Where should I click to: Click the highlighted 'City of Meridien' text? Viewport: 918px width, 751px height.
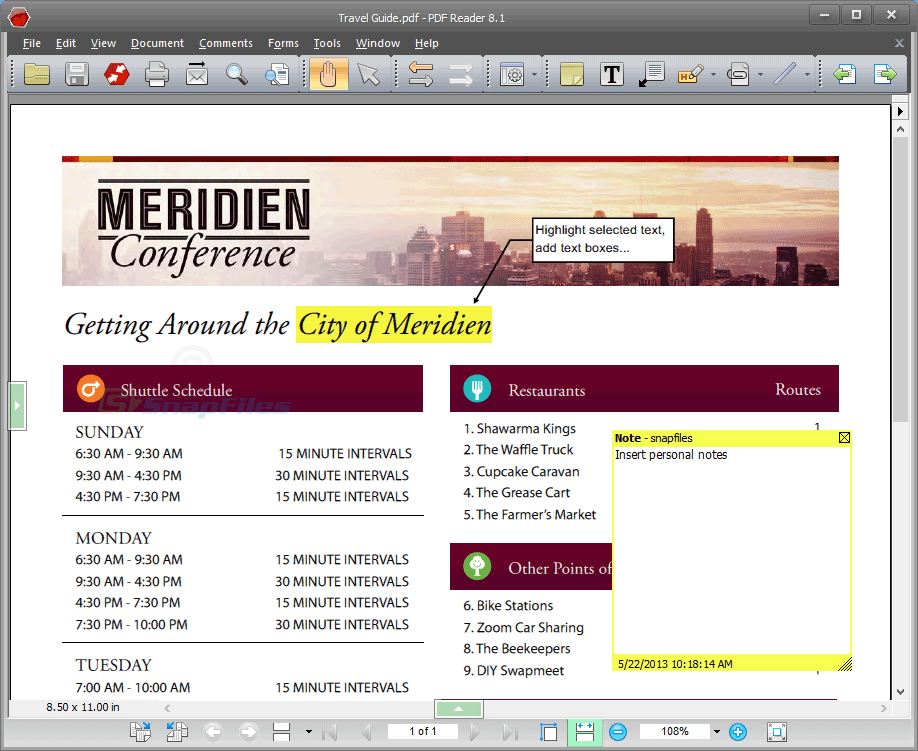click(x=394, y=325)
